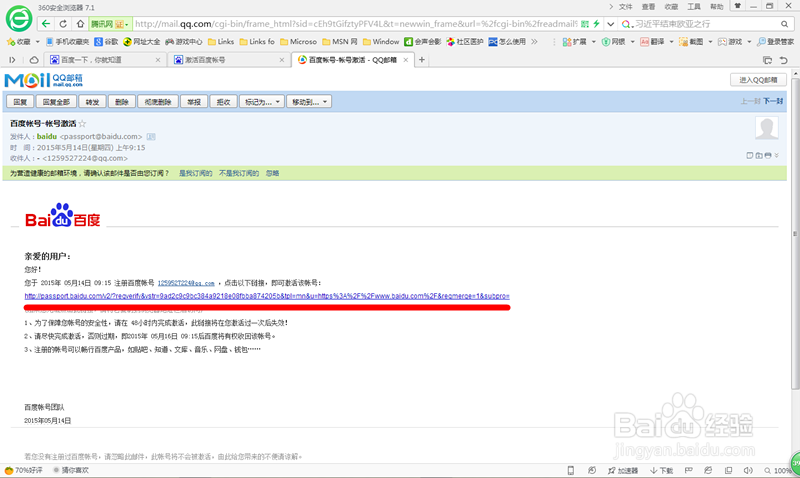The height and width of the screenshot is (478, 800).
Task: Open the 标记为... dropdown
Action: [262, 102]
